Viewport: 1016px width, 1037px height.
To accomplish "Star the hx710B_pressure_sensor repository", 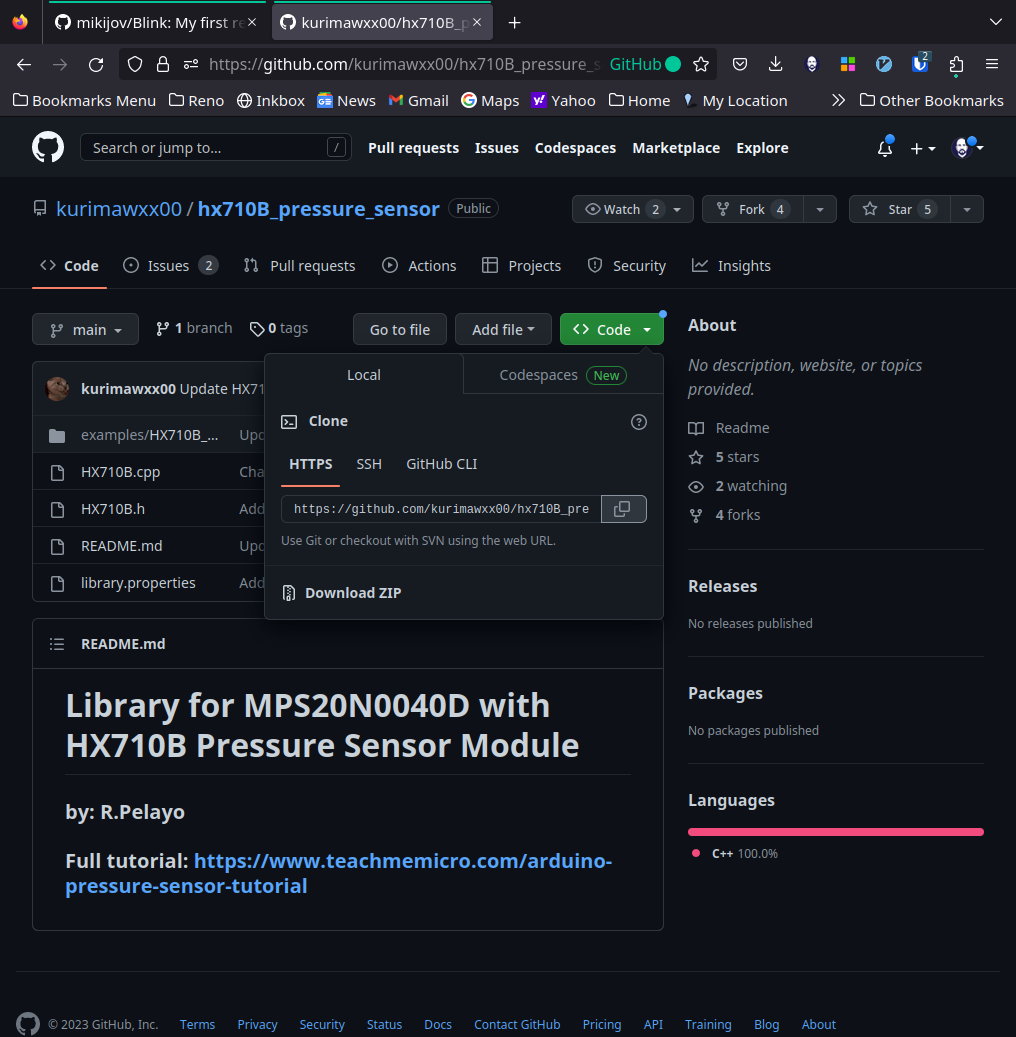I will click(899, 210).
